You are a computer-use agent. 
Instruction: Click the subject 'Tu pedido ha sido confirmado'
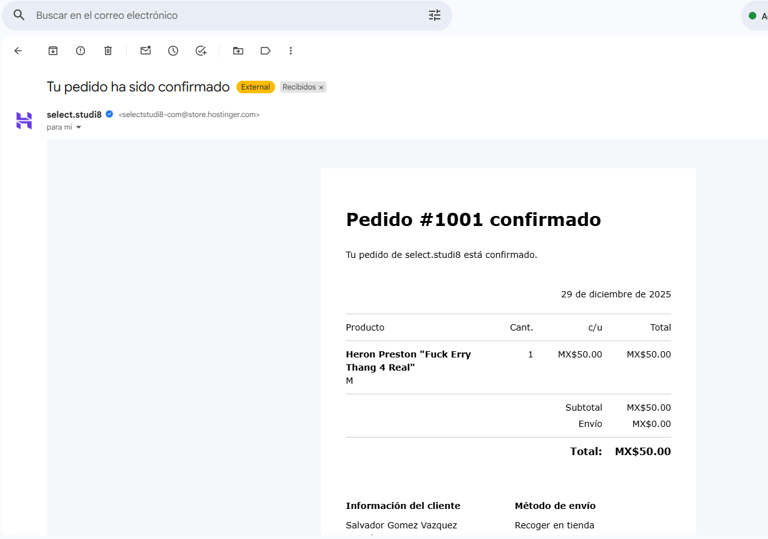coord(138,87)
